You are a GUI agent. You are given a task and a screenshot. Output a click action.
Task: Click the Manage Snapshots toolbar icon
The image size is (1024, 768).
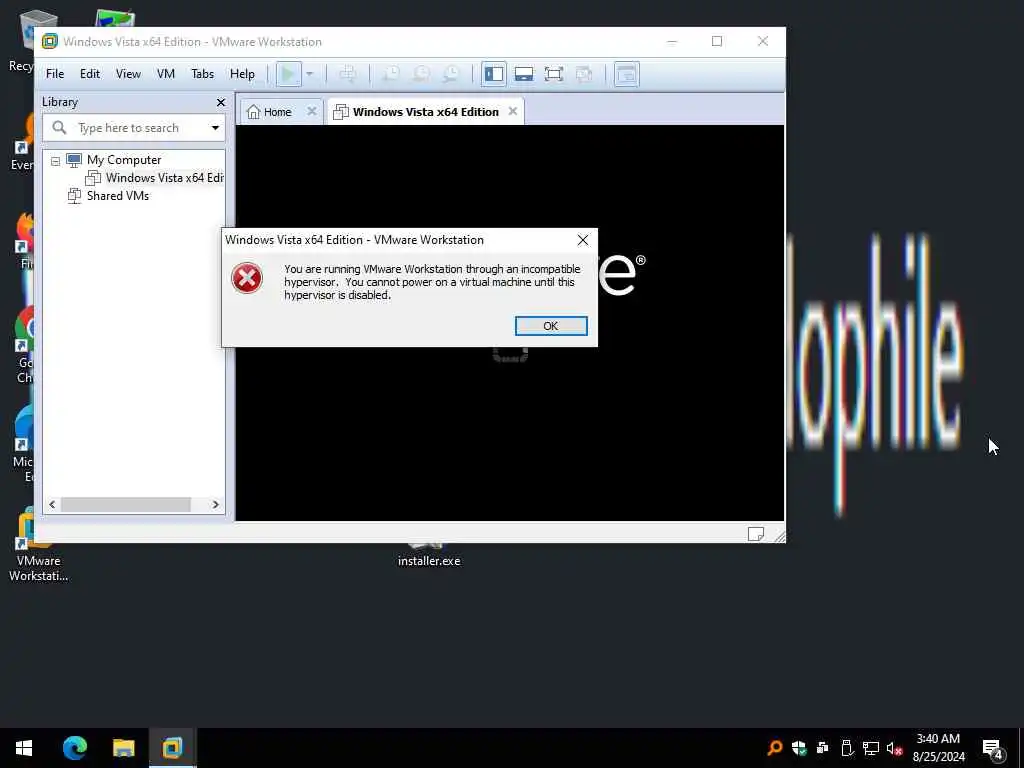point(451,74)
